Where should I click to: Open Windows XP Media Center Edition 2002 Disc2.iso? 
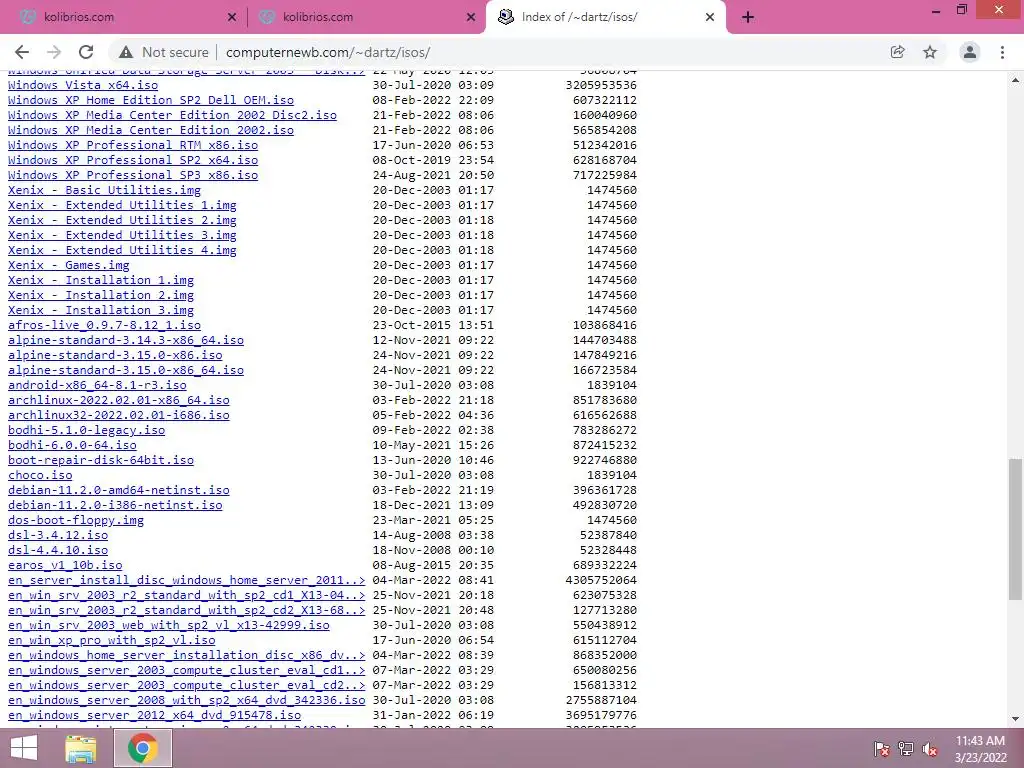point(172,115)
